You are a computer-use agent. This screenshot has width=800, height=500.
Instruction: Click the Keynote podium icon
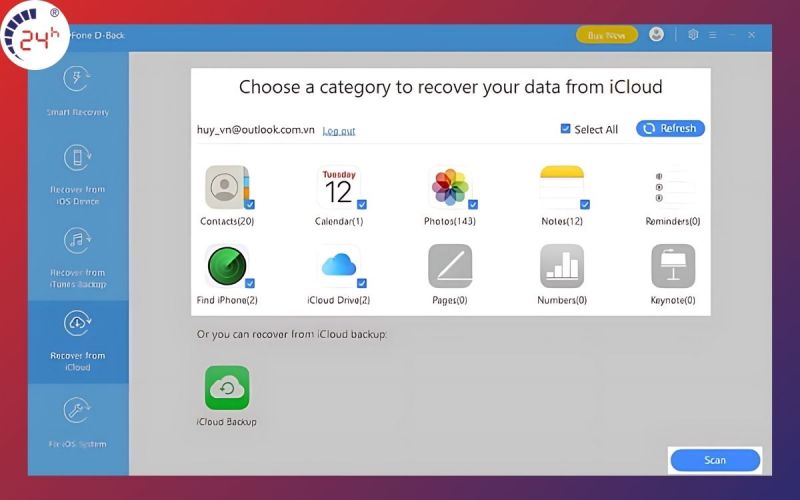[x=673, y=266]
